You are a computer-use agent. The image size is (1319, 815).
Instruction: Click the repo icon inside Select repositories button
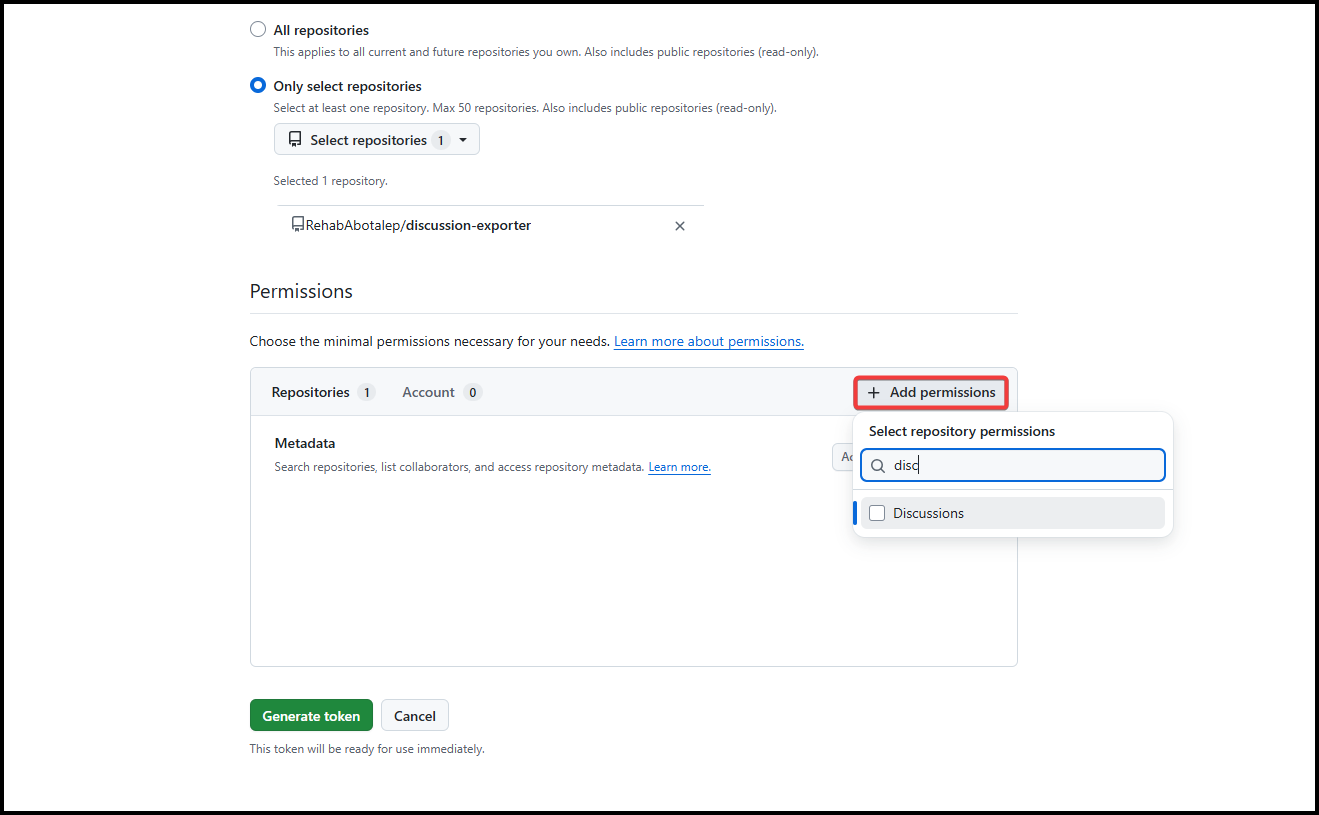[295, 140]
